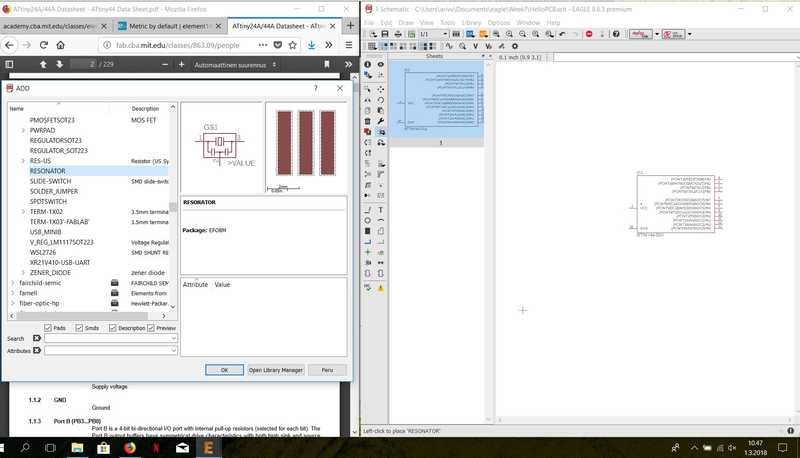Expand the TERM-1X02 library item

tap(23, 211)
